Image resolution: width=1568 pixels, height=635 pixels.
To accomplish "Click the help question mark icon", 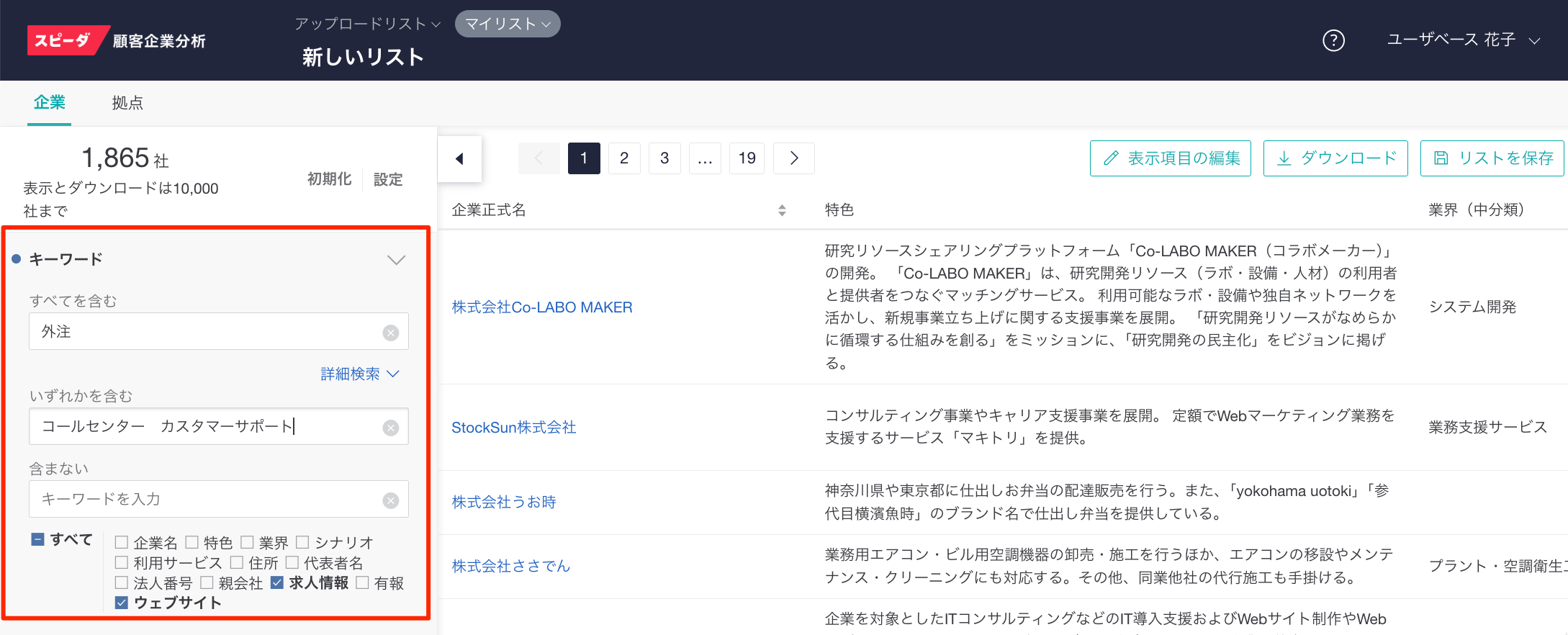I will pyautogui.click(x=1333, y=40).
